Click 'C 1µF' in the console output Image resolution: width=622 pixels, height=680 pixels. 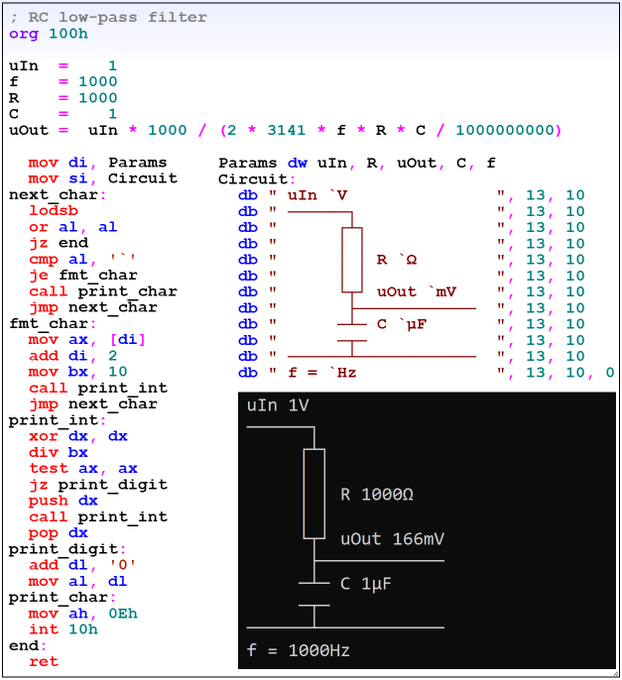tap(366, 584)
